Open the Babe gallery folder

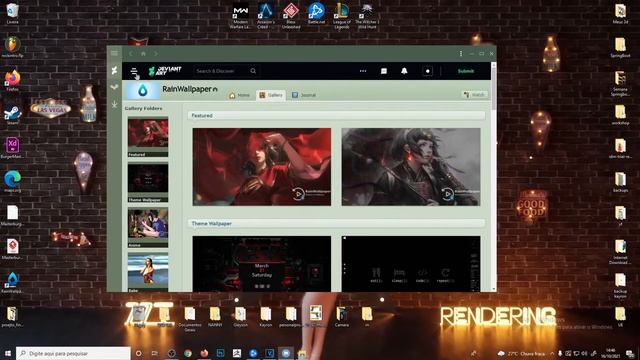pyautogui.click(x=148, y=272)
